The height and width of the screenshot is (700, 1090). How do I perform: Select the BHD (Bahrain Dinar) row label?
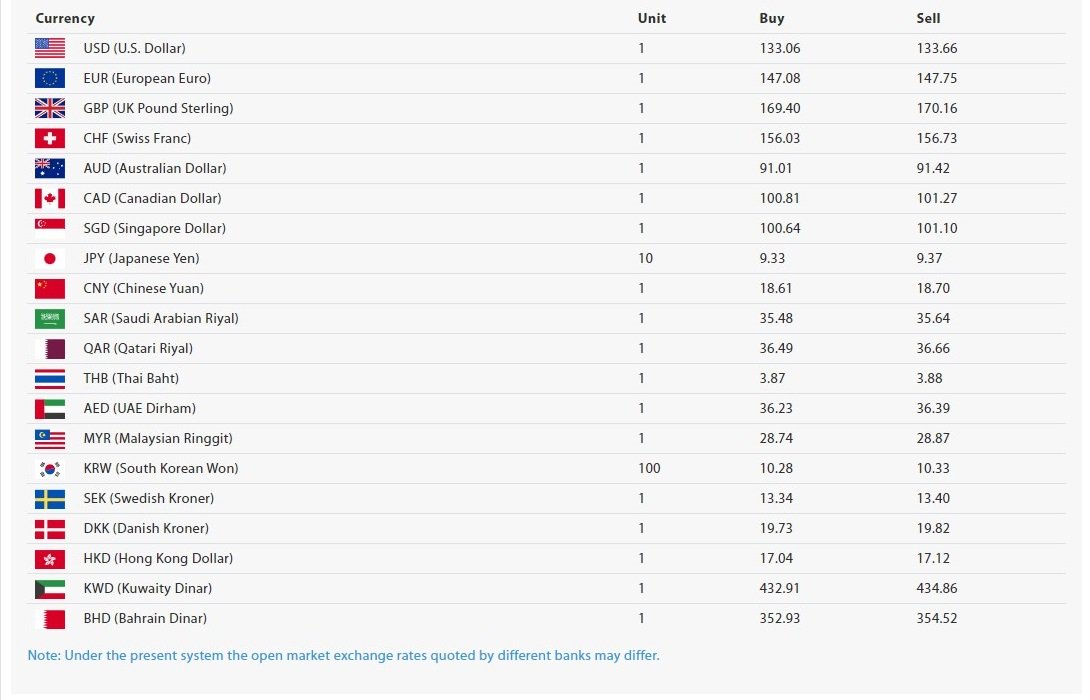click(x=145, y=618)
